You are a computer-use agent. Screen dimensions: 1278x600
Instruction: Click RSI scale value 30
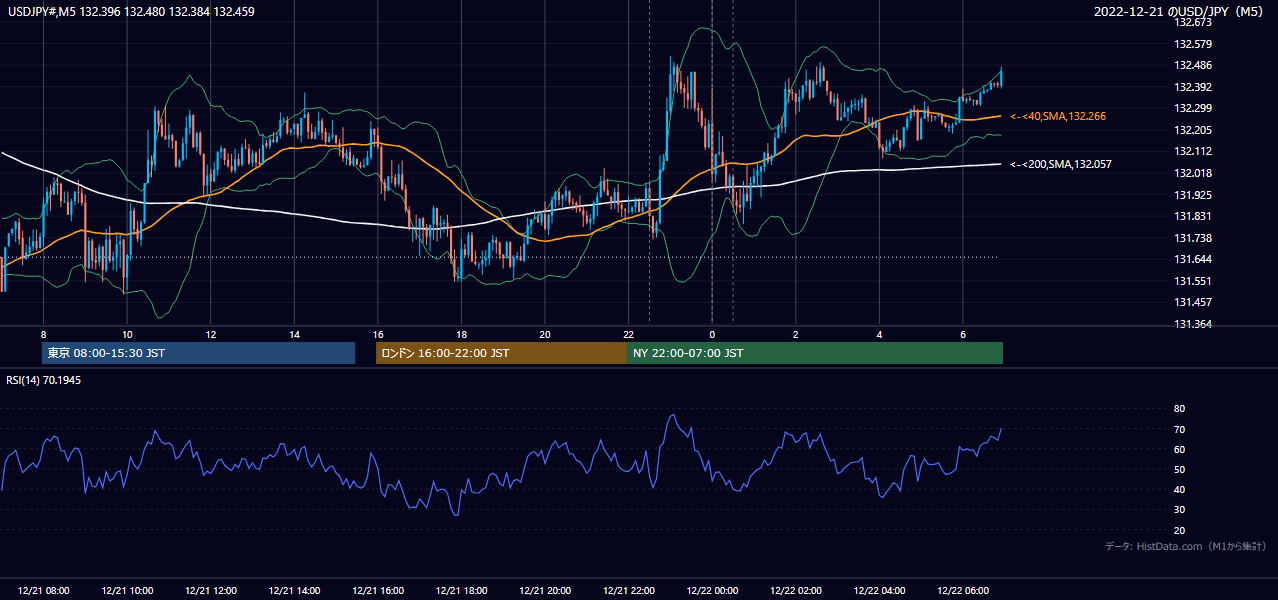[1179, 510]
